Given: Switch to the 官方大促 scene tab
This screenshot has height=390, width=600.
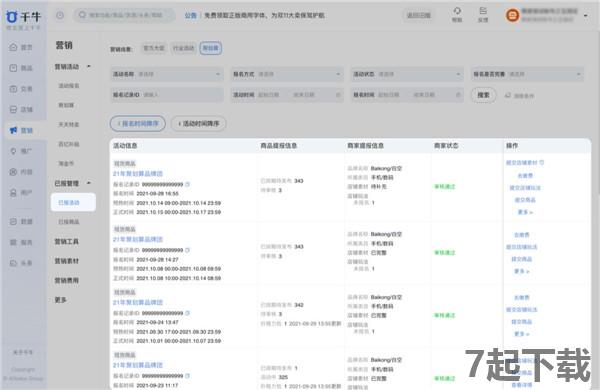Looking at the screenshot, I should coord(154,48).
